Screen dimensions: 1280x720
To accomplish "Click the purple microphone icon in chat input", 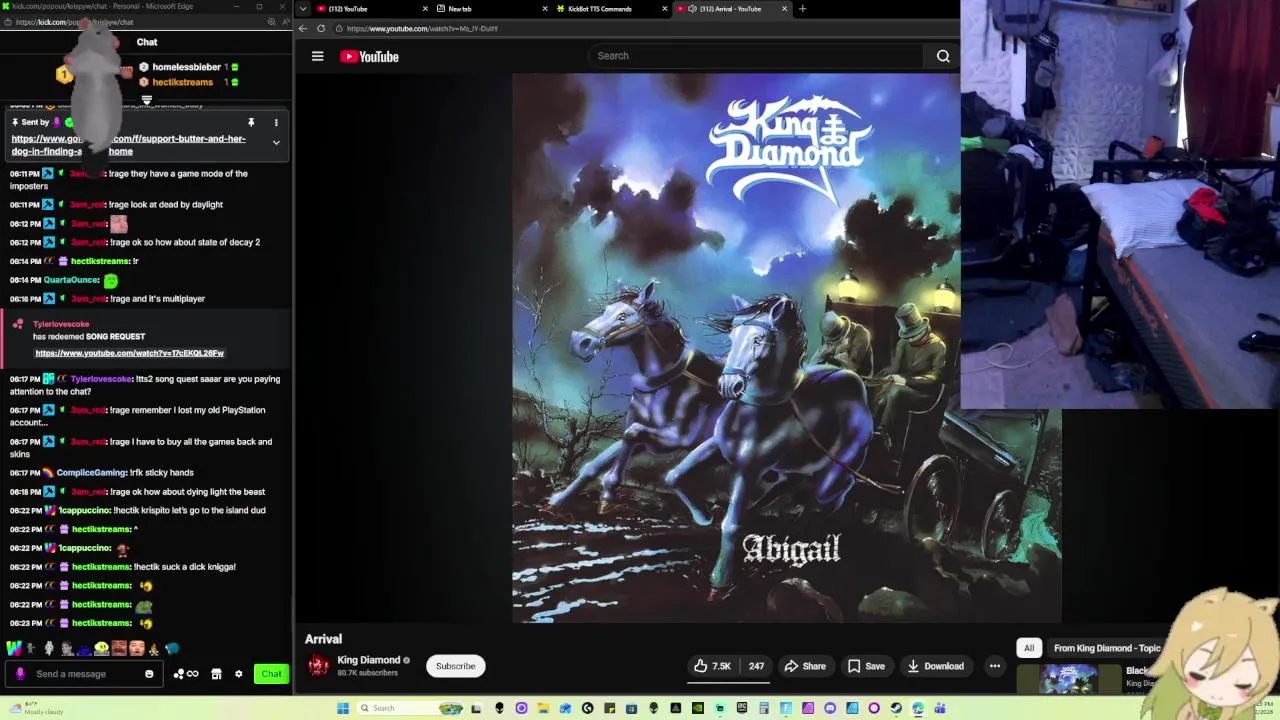I will [x=20, y=674].
